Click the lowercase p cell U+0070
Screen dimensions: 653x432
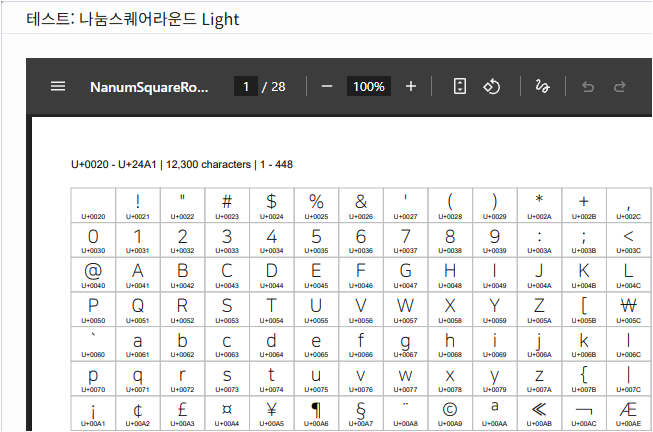coord(93,379)
